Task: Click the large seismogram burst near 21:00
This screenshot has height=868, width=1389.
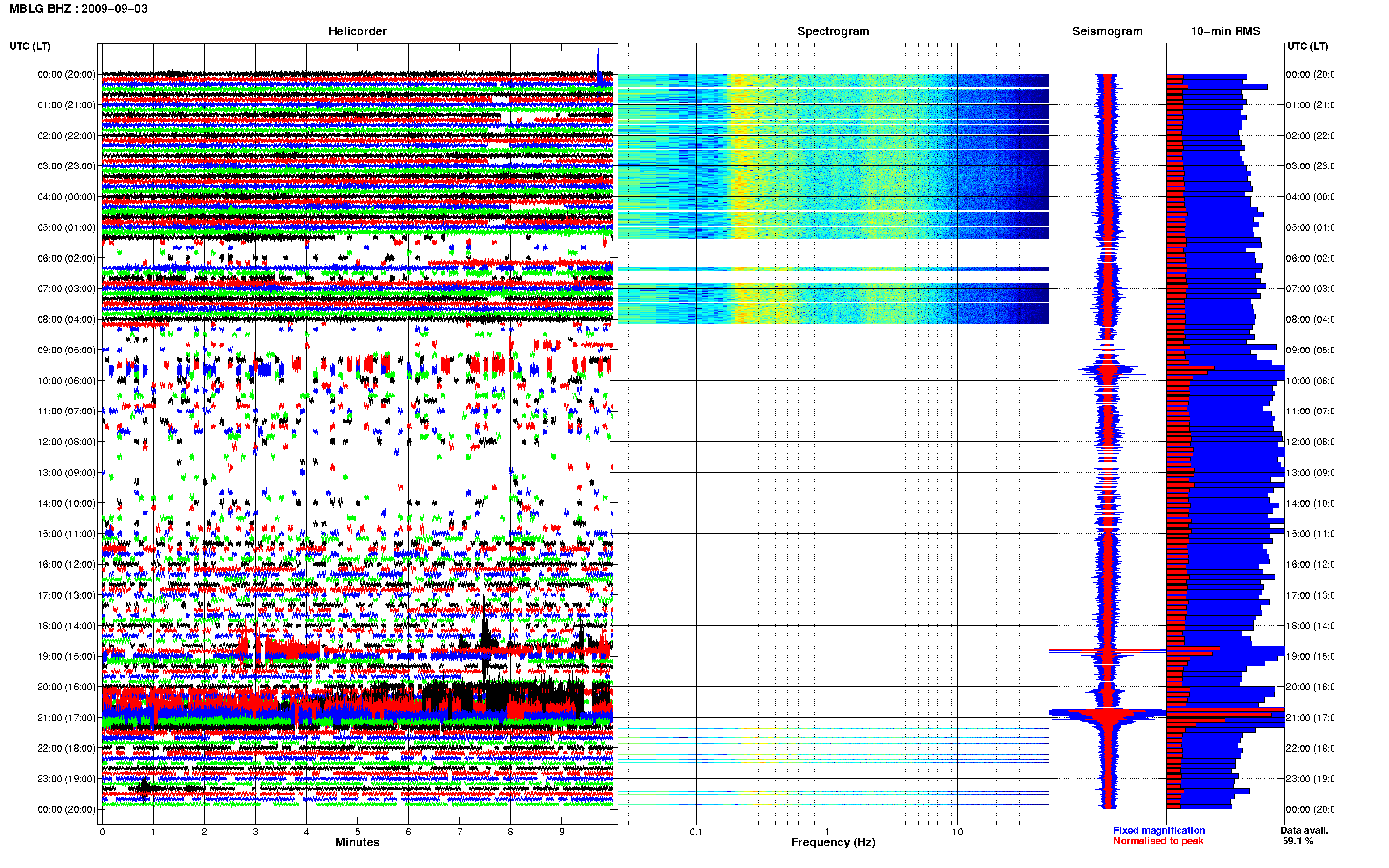Action: [1107, 715]
